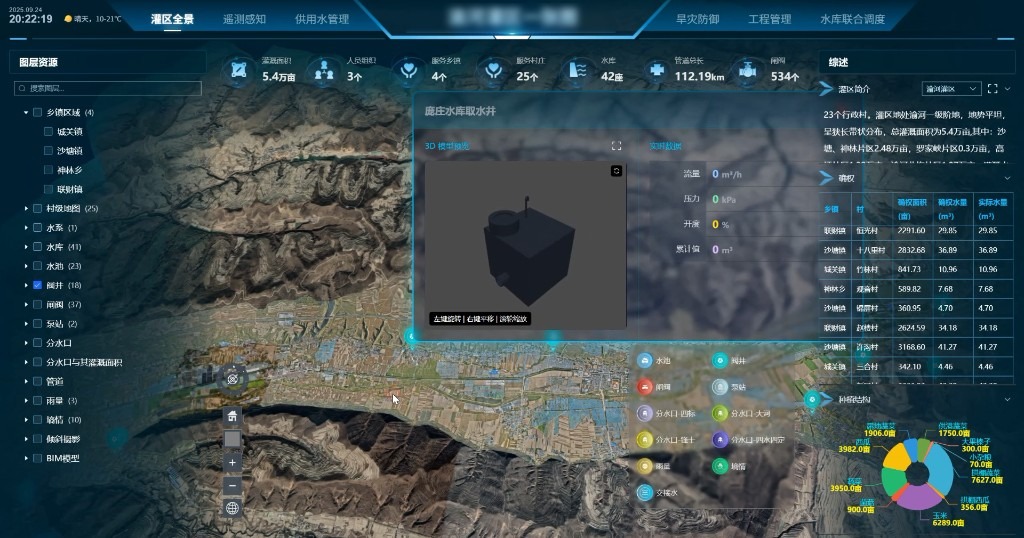Check the 沙塘镇 layer checkbox
The width and height of the screenshot is (1024, 538).
[x=48, y=151]
